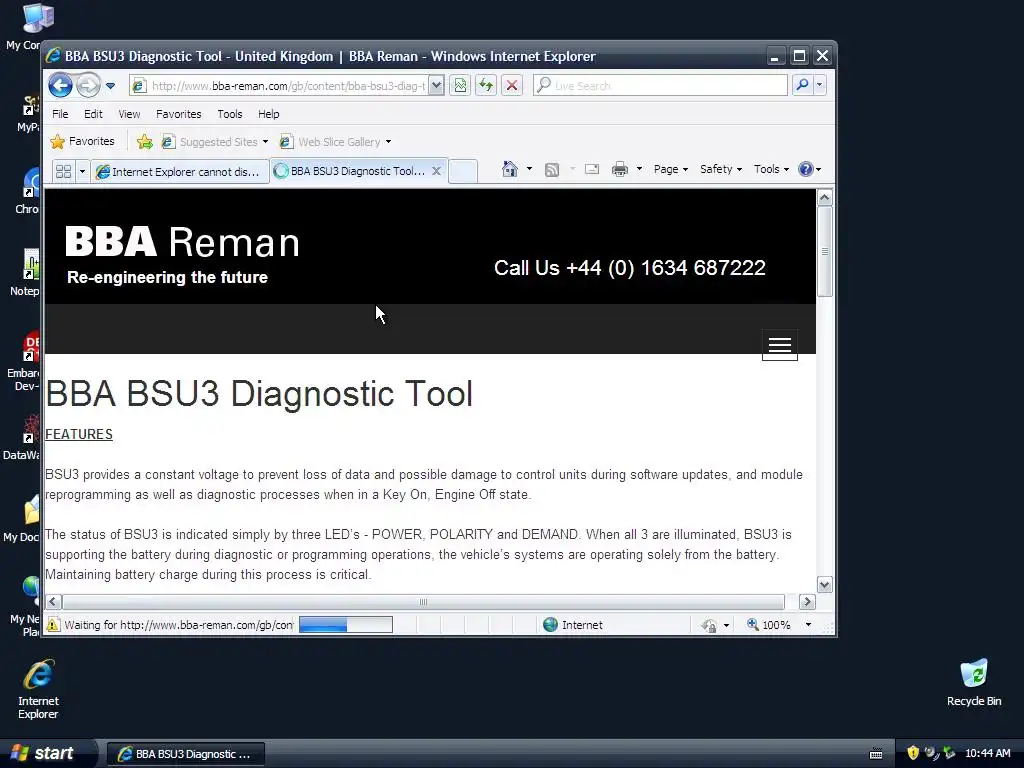This screenshot has width=1024, height=768.
Task: Go back with the Back arrow button
Action: point(60,86)
